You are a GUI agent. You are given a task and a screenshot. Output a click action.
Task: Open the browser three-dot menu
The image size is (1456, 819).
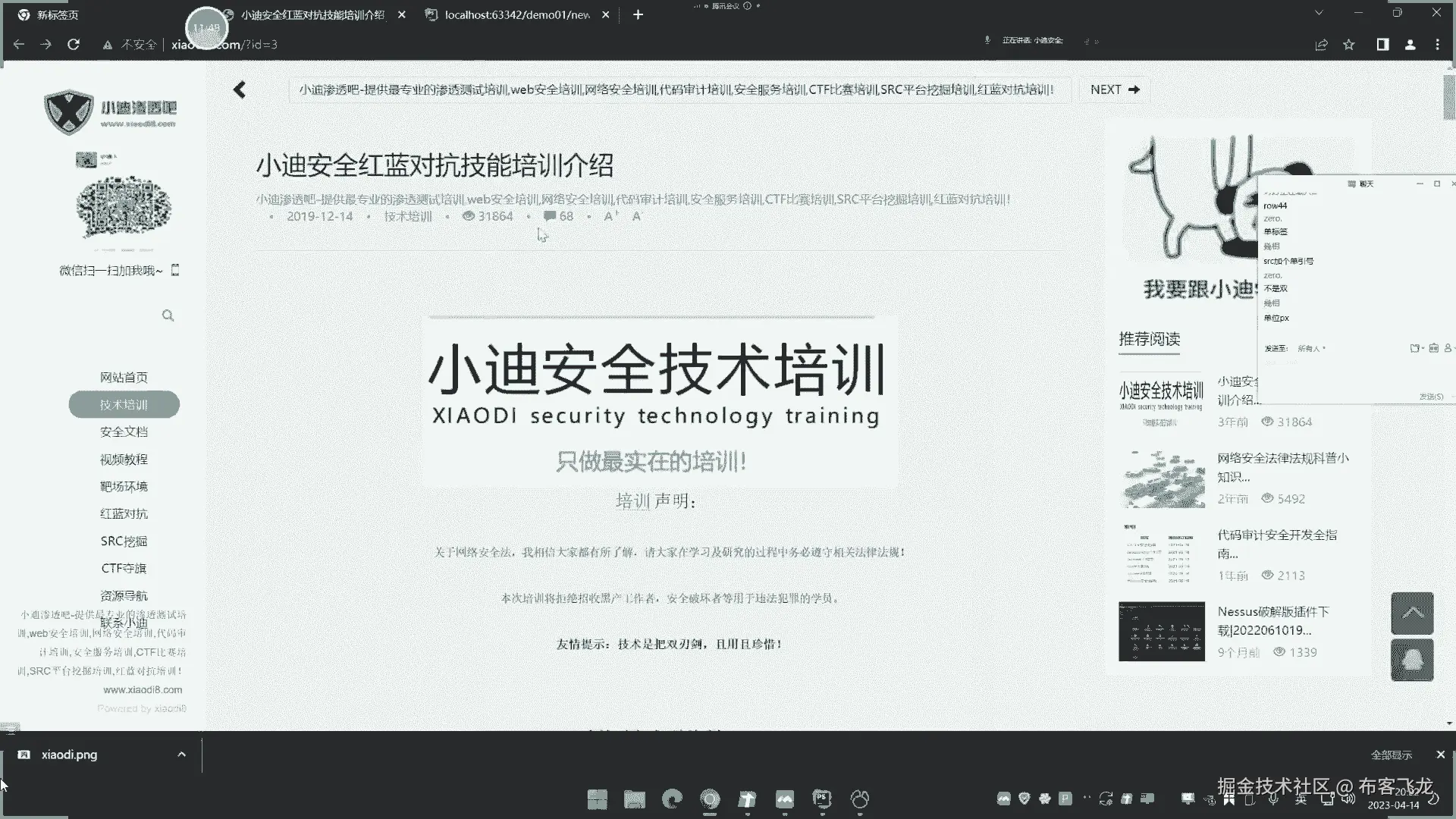pos(1437,45)
